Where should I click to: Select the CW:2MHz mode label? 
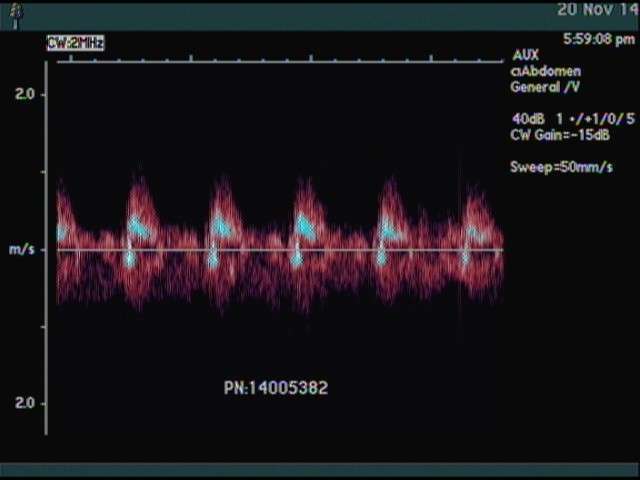[x=75, y=43]
